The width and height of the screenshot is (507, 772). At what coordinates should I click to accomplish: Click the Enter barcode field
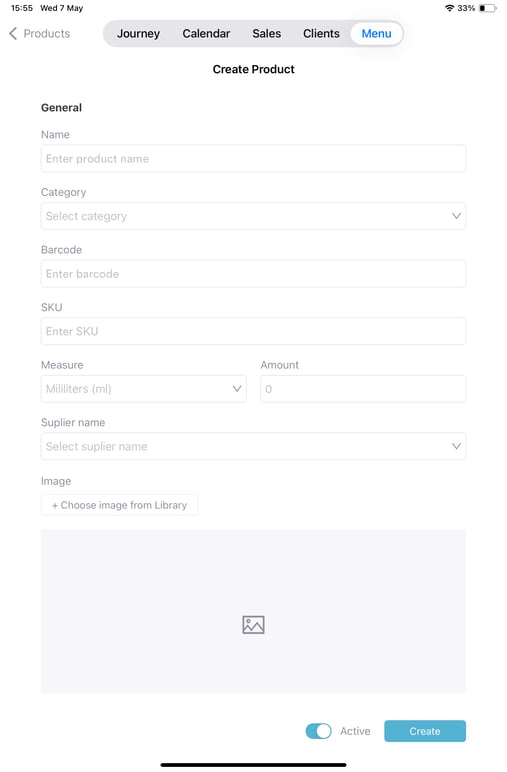(254, 274)
